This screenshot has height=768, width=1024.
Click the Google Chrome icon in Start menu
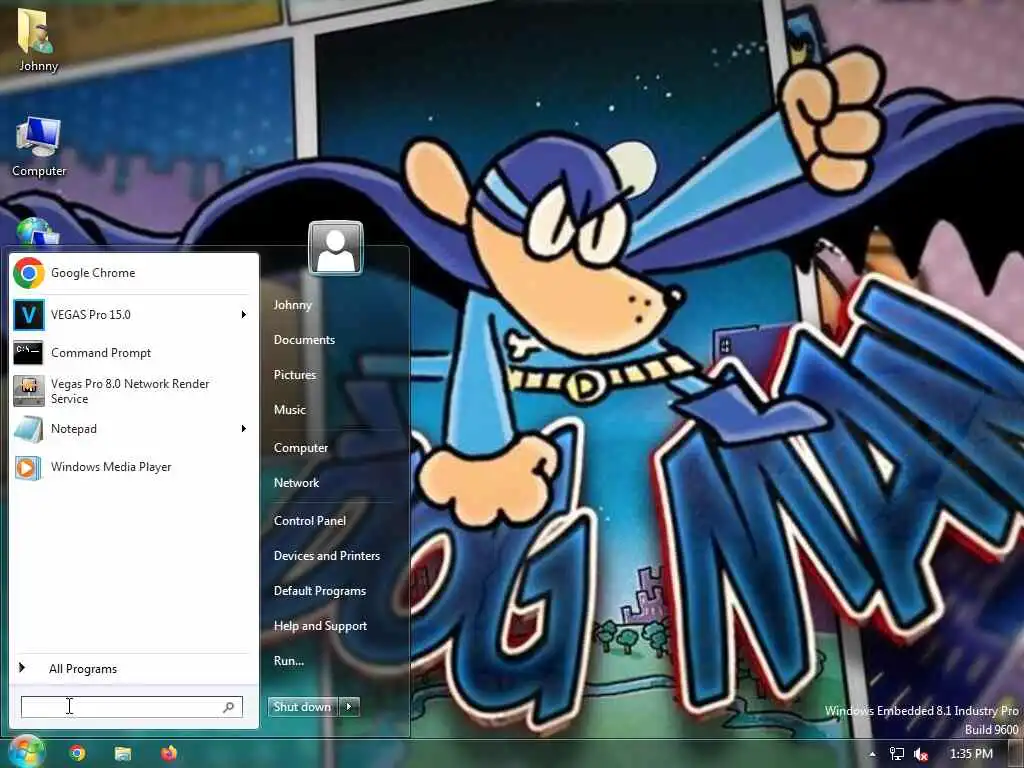point(29,273)
